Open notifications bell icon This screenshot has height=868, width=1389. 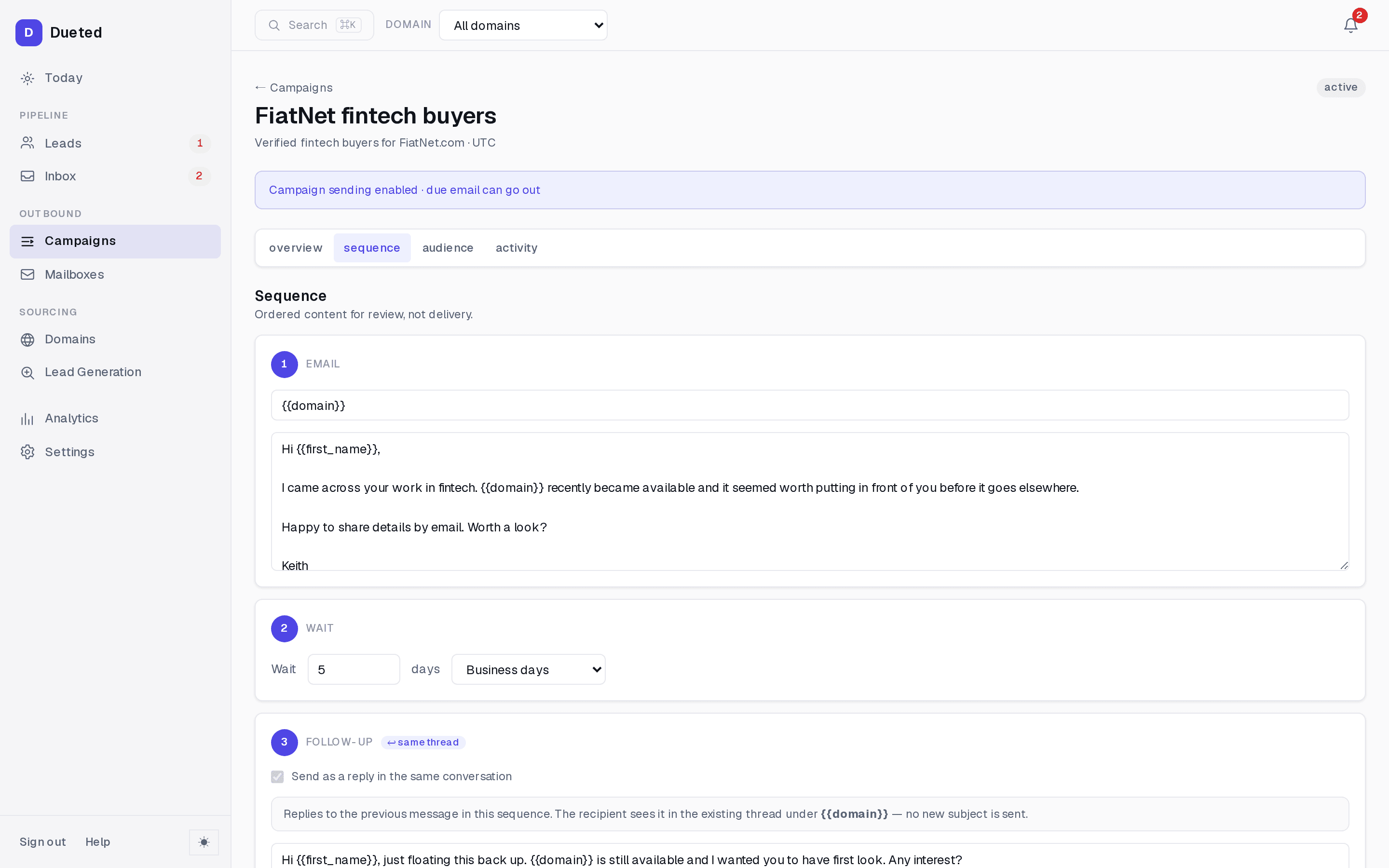pos(1350,25)
